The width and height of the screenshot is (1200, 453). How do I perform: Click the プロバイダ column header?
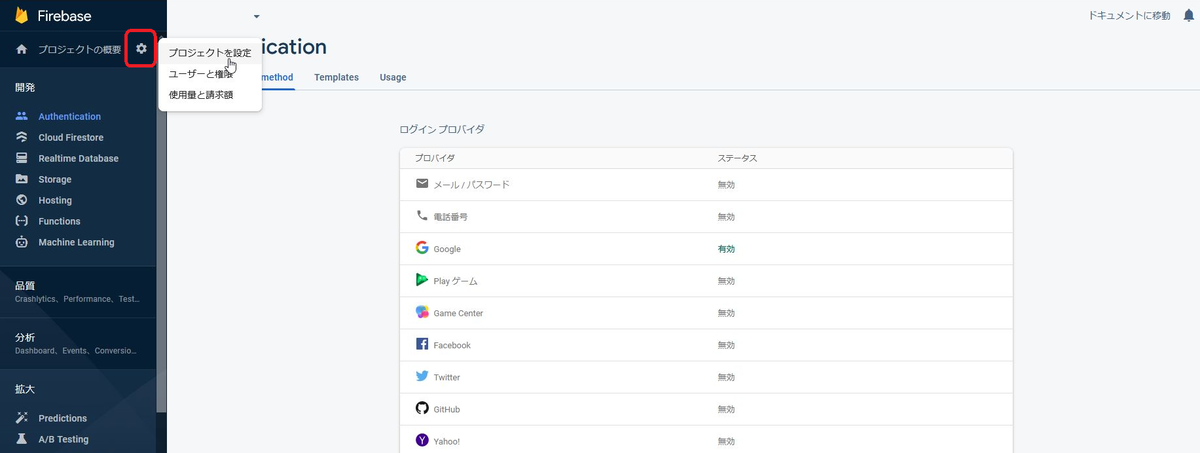tap(434, 158)
